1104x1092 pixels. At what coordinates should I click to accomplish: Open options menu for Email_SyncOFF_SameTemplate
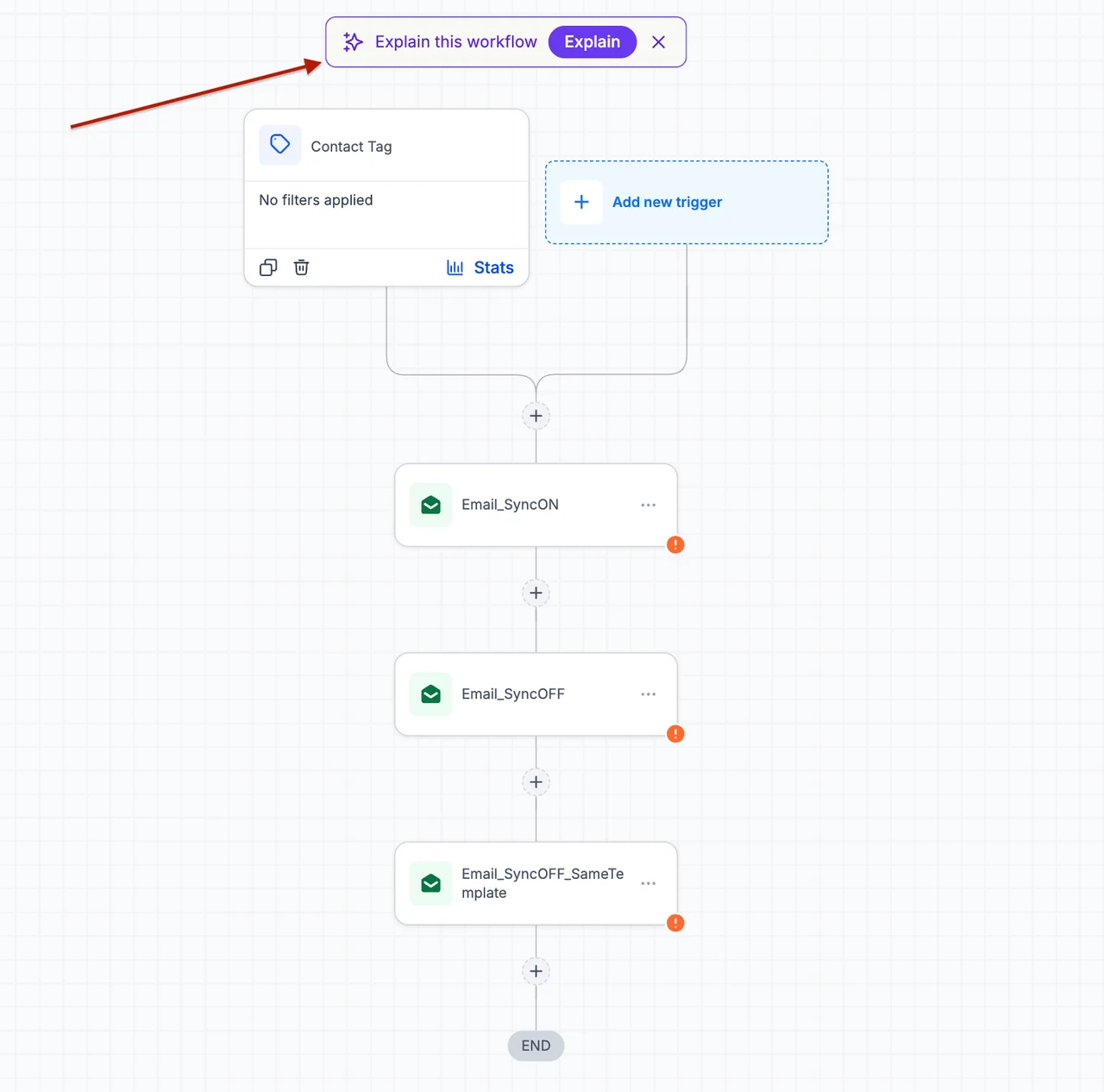pyautogui.click(x=648, y=883)
